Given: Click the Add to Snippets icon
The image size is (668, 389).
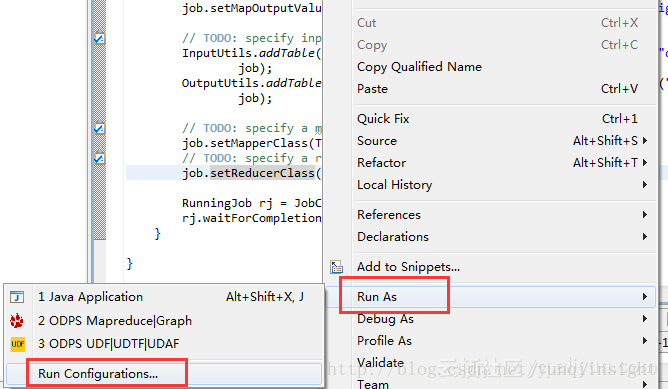Looking at the screenshot, I should (x=337, y=267).
